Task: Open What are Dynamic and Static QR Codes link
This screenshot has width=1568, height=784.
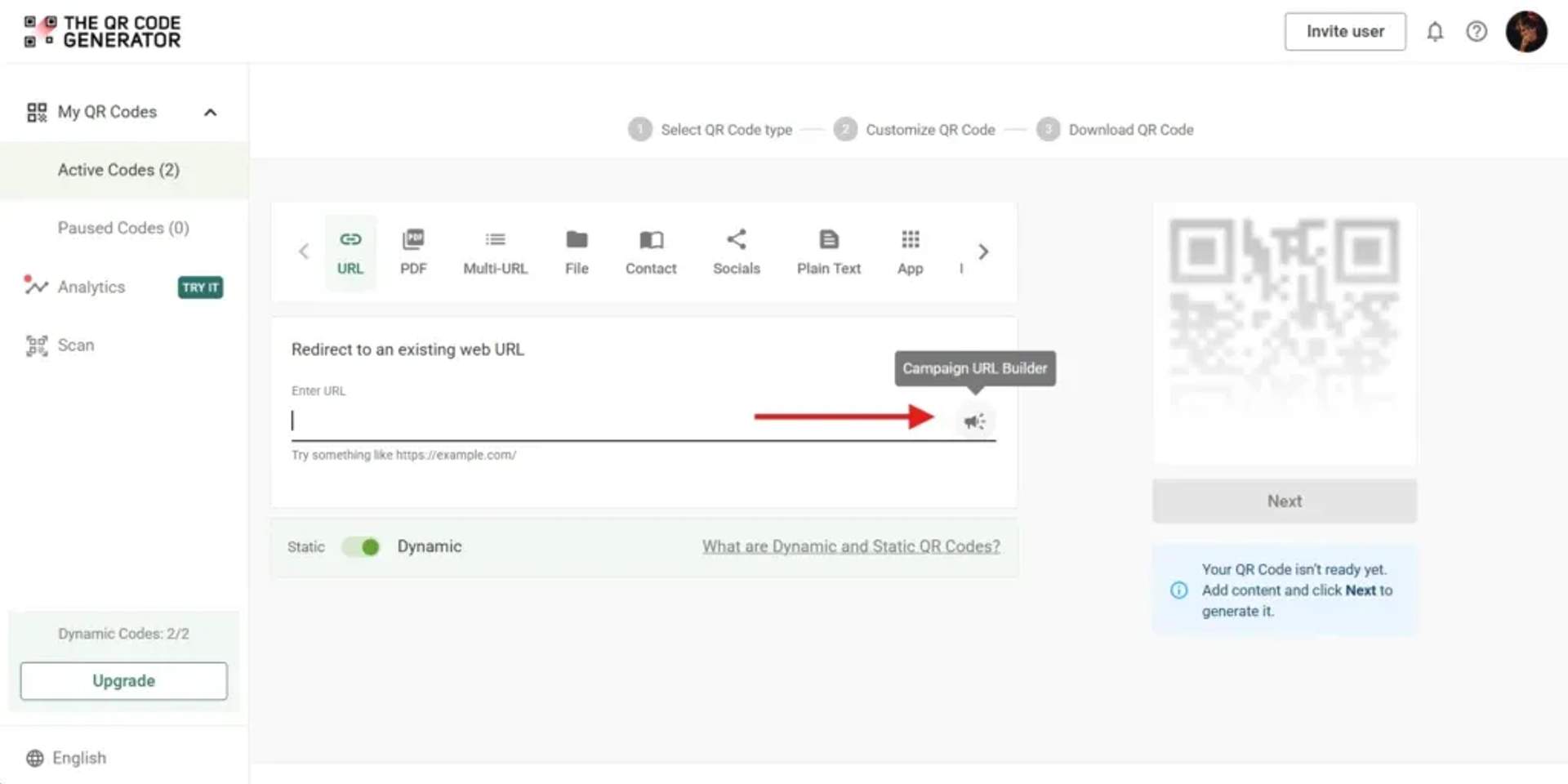Action: (x=851, y=546)
